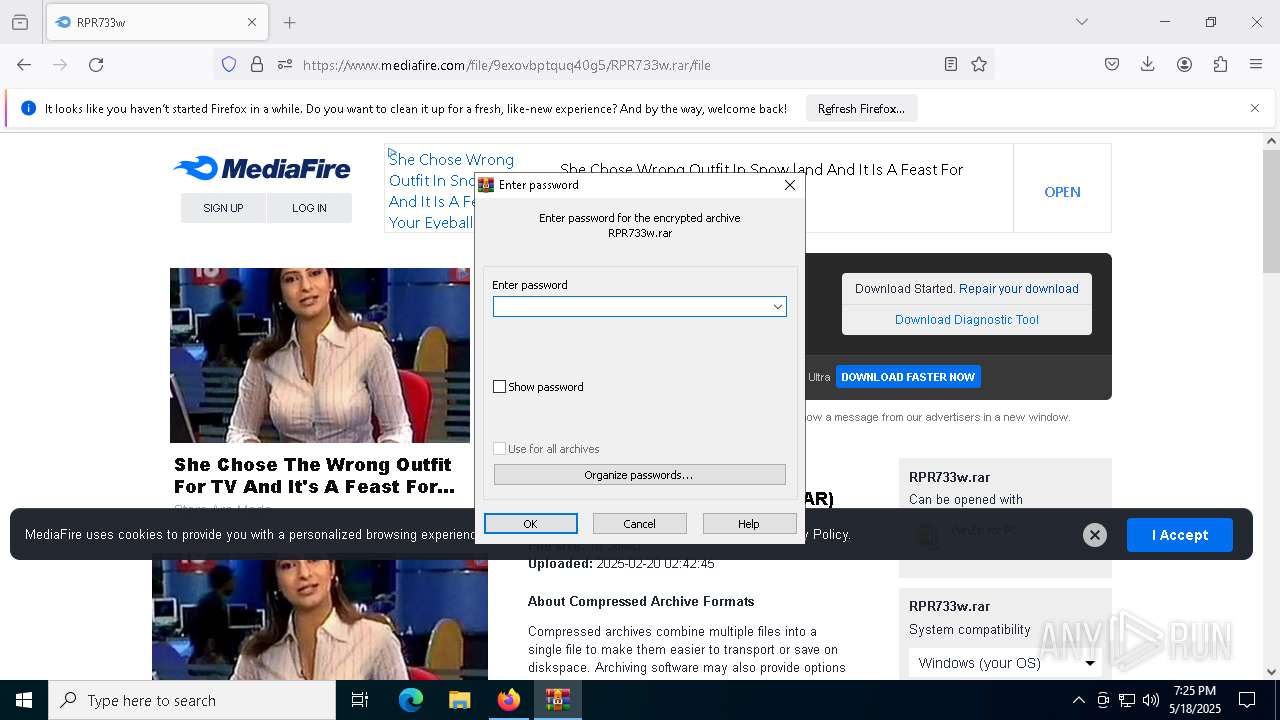The height and width of the screenshot is (720, 1280).
Task: Dismiss the cookie banner with X icon
Action: [x=1095, y=535]
